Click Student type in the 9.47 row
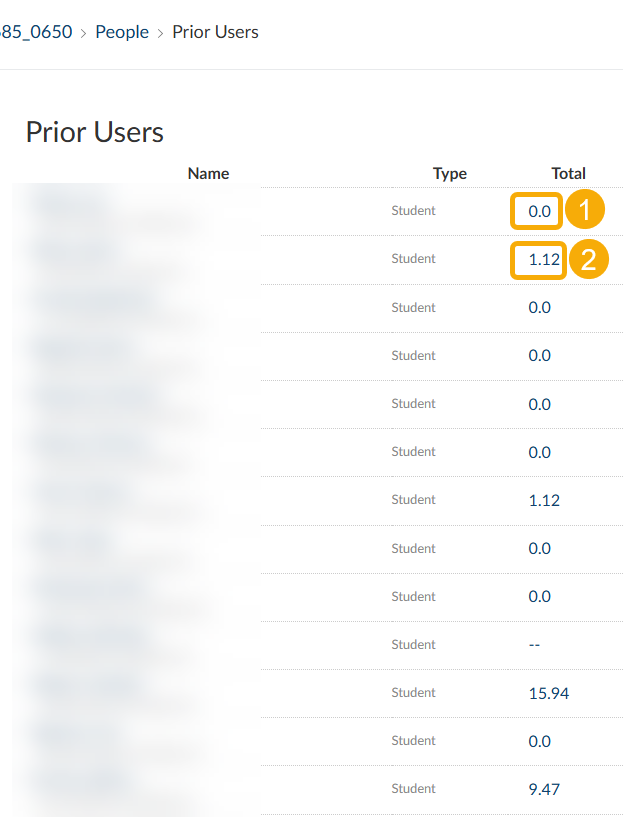The height and width of the screenshot is (817, 623). tap(413, 788)
